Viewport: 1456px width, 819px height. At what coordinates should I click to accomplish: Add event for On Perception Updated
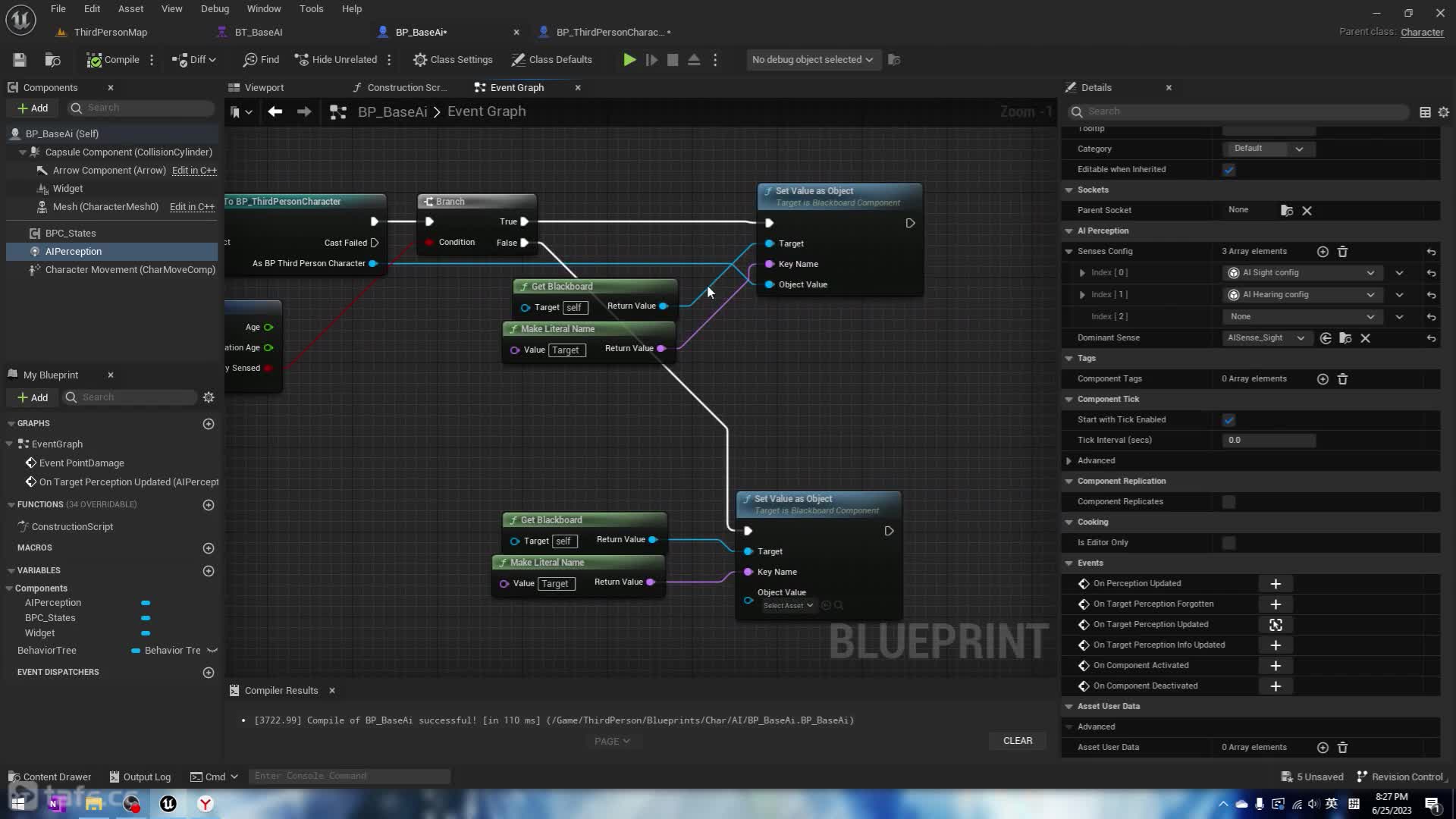1276,584
